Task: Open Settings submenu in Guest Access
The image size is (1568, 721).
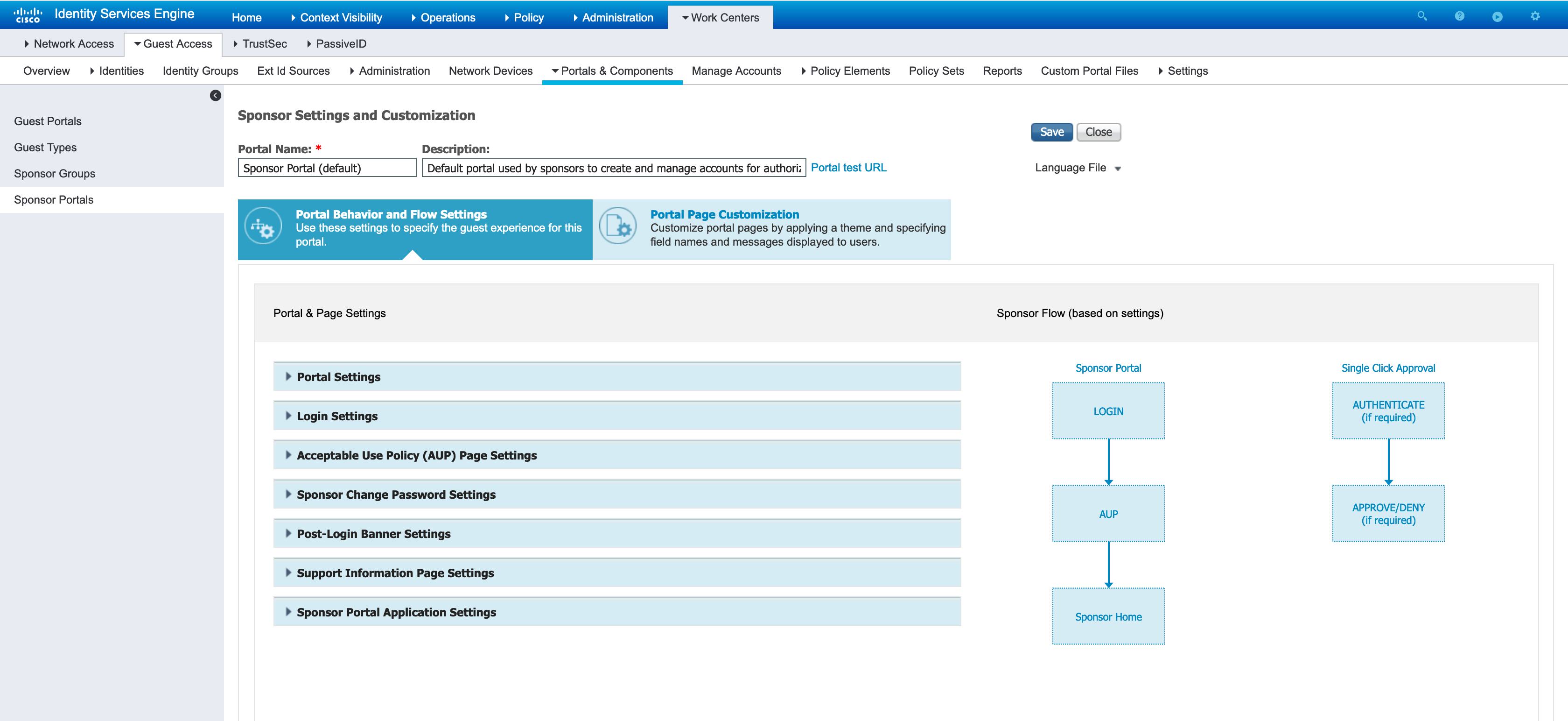Action: pyautogui.click(x=1183, y=71)
